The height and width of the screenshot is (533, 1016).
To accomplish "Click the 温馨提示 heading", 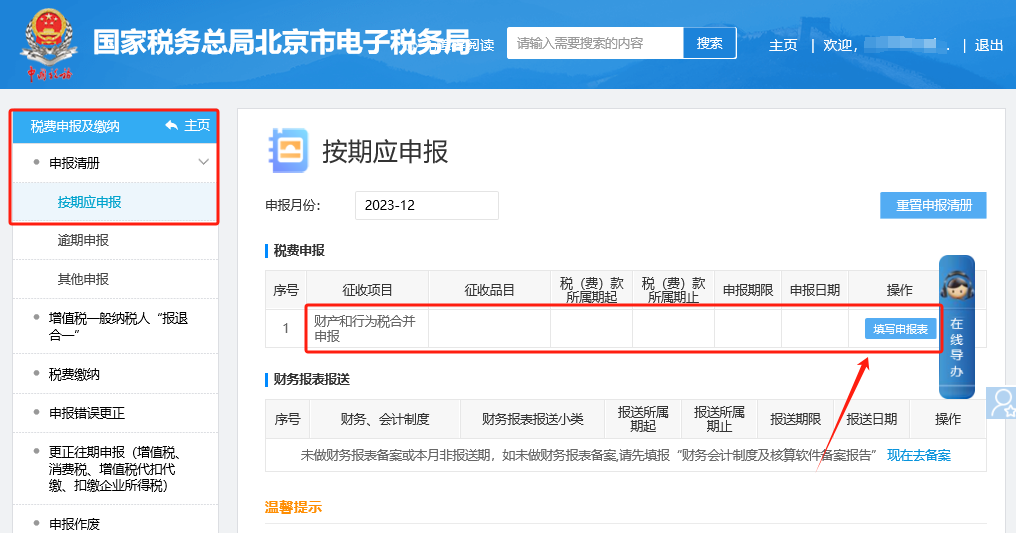I will 293,507.
